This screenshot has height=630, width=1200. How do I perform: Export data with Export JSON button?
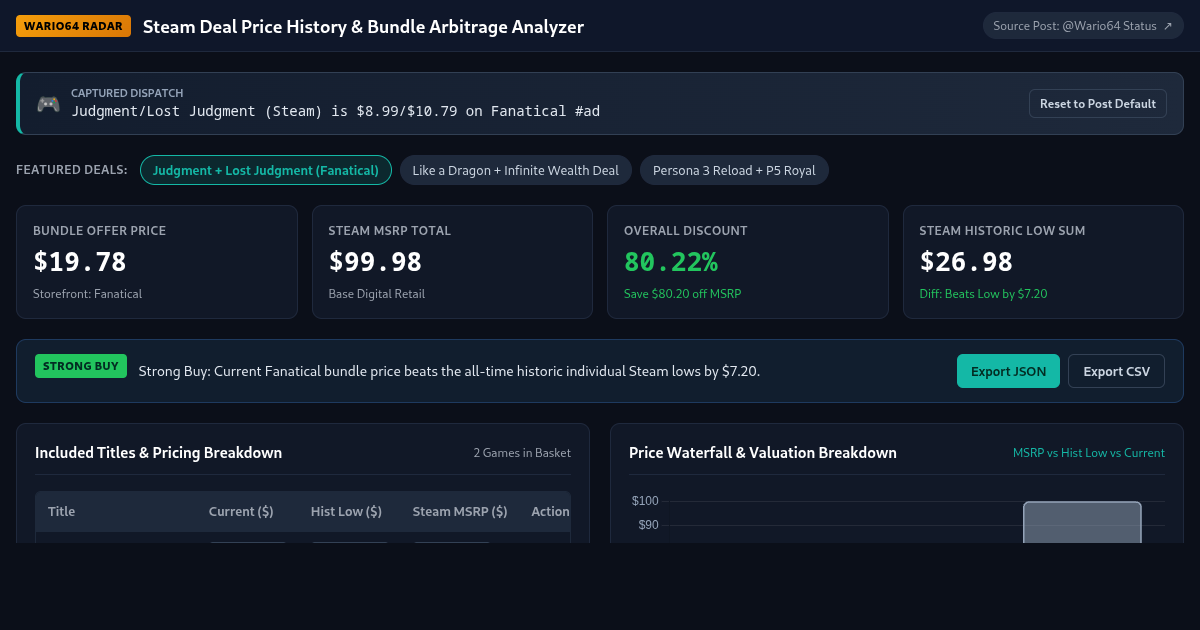coord(1008,371)
